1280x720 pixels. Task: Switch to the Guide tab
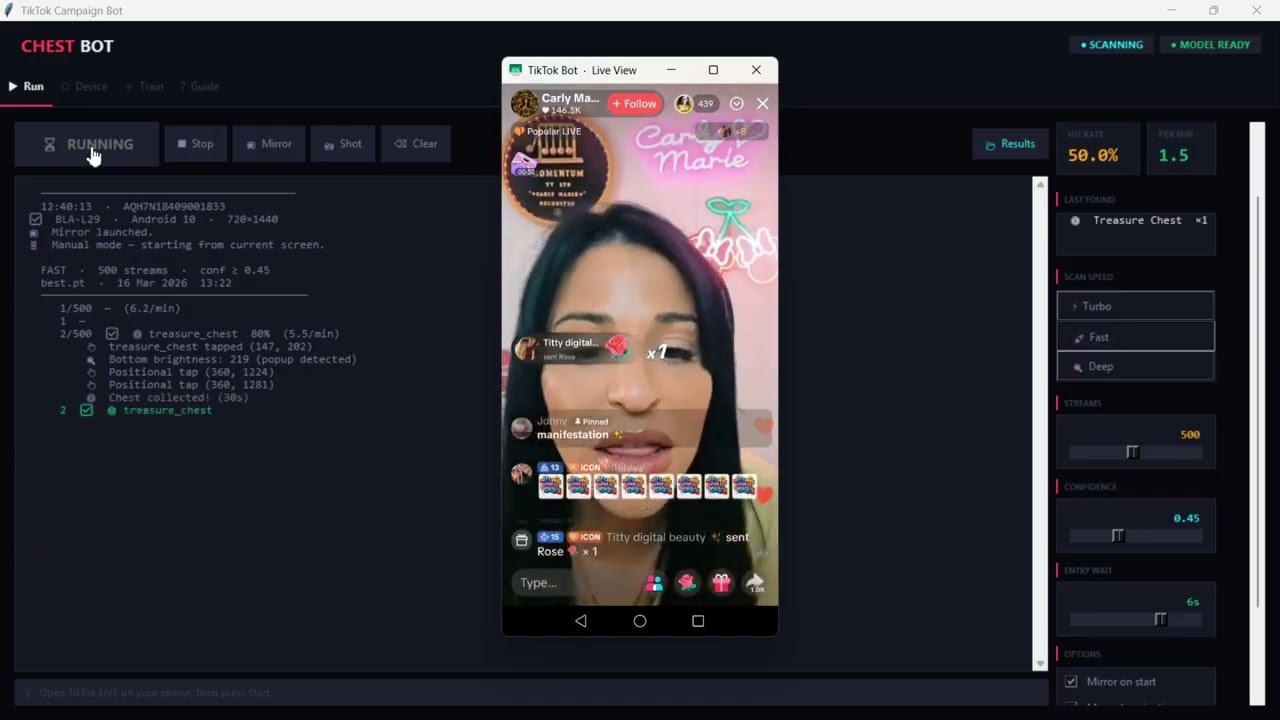pos(199,86)
